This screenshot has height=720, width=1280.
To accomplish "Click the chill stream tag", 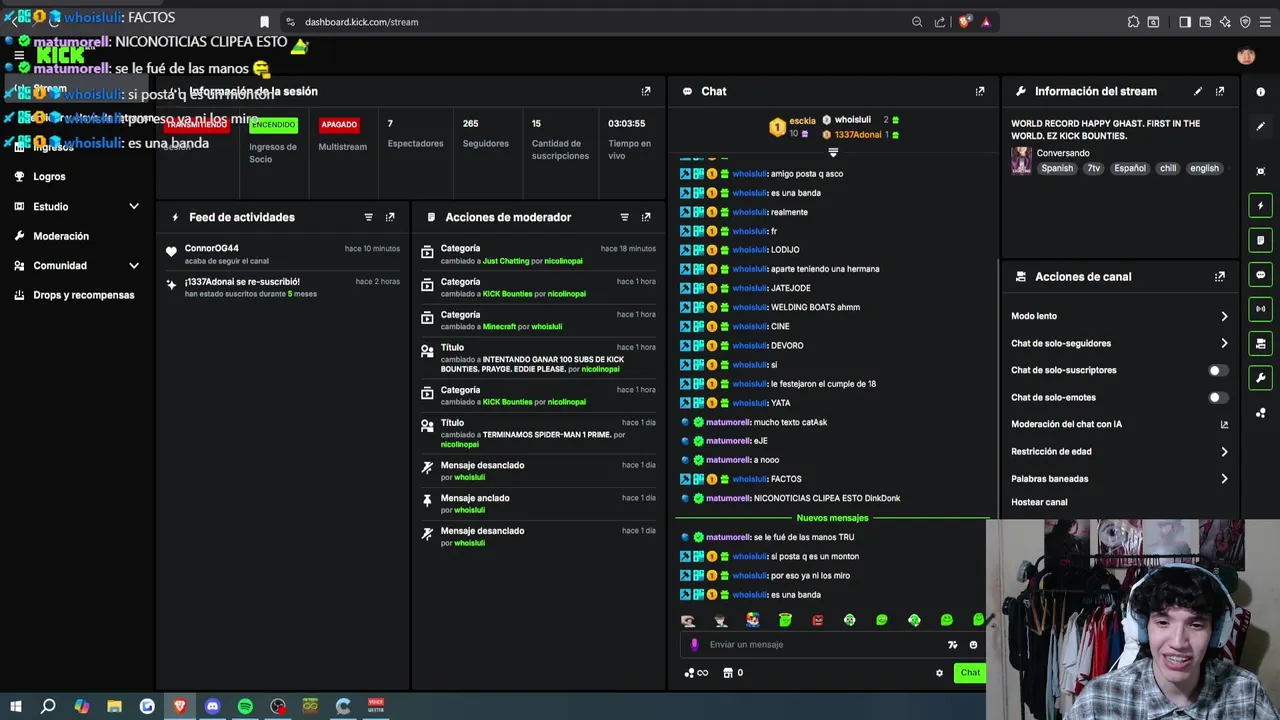I will point(1168,169).
